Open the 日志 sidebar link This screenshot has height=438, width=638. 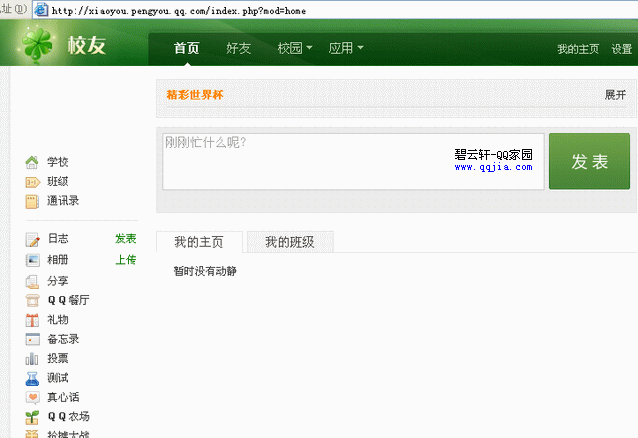coord(58,239)
